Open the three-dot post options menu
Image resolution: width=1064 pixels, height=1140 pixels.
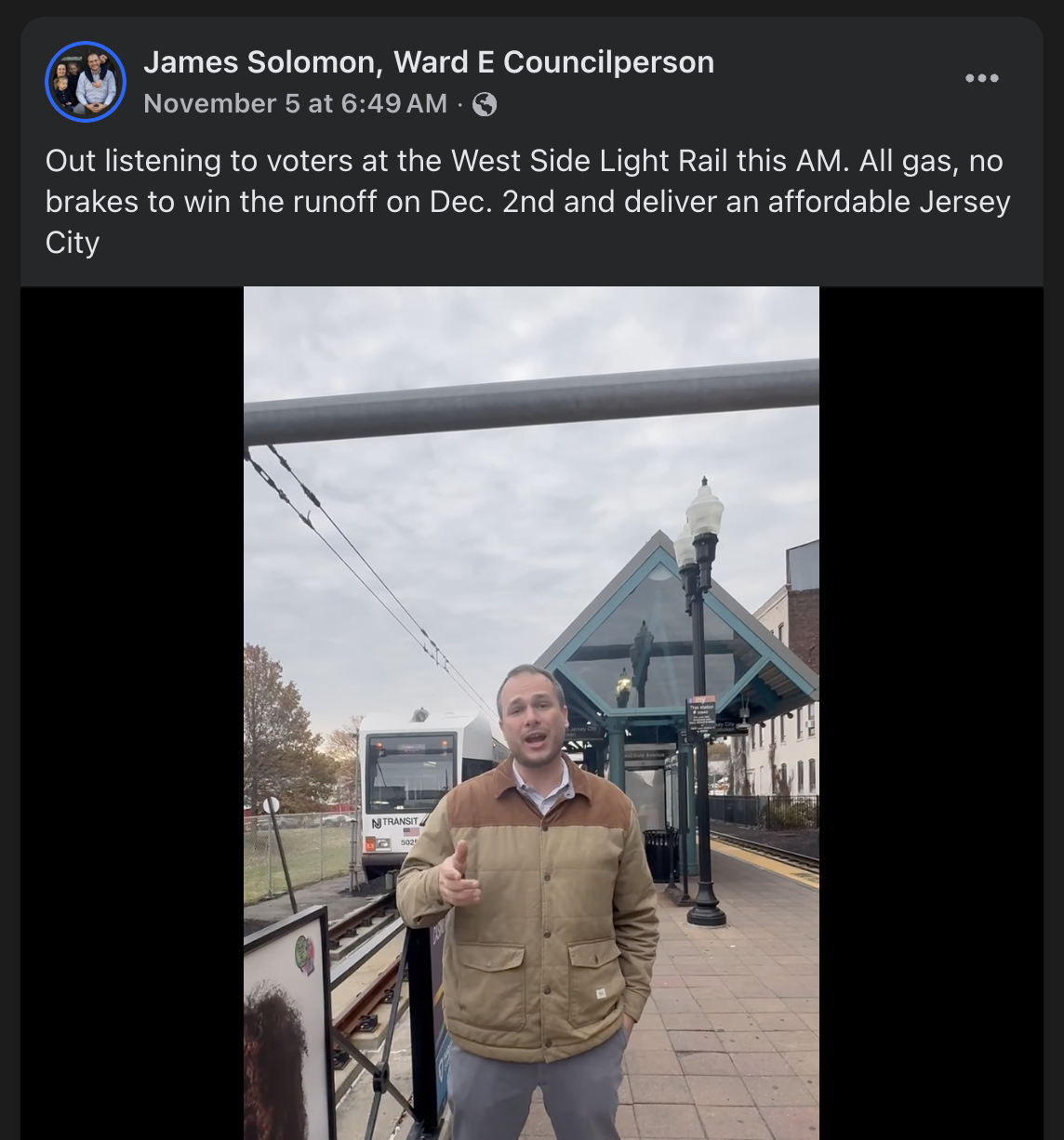(981, 78)
